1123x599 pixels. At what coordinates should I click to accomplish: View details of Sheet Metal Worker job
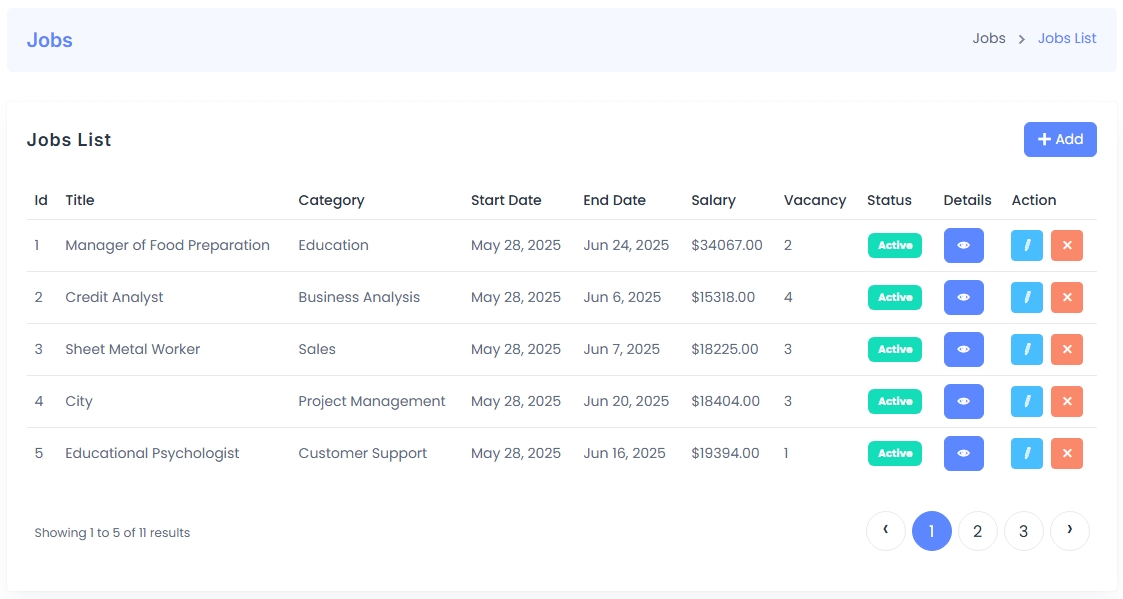(963, 349)
